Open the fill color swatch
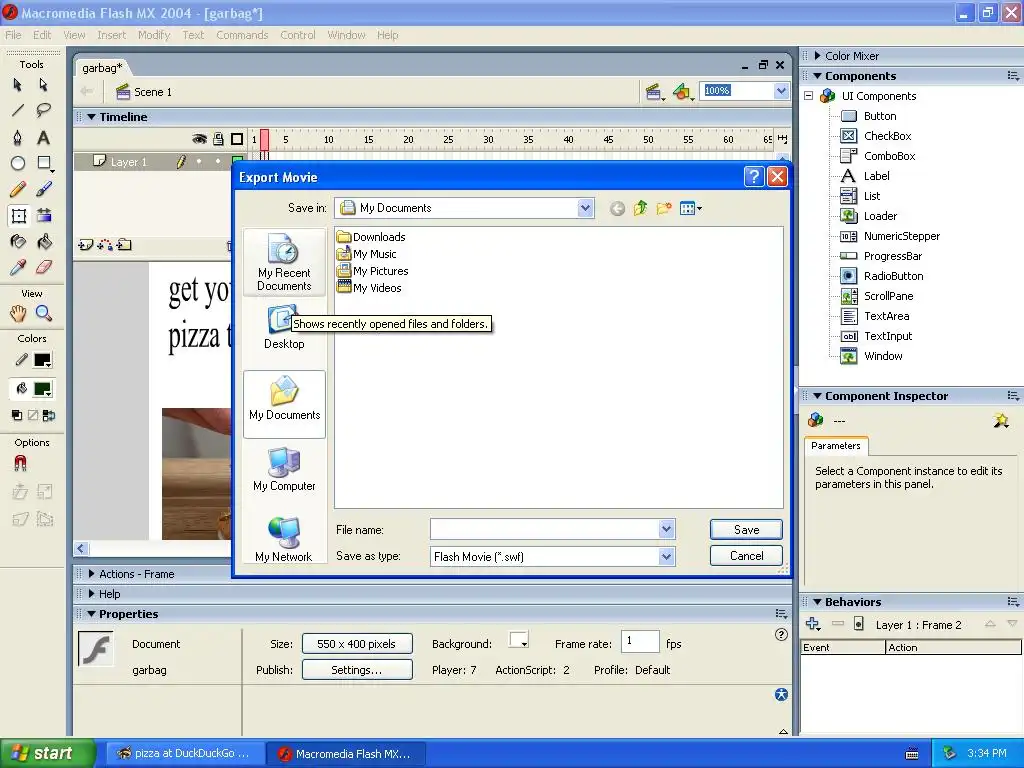1024x768 pixels. tap(43, 389)
